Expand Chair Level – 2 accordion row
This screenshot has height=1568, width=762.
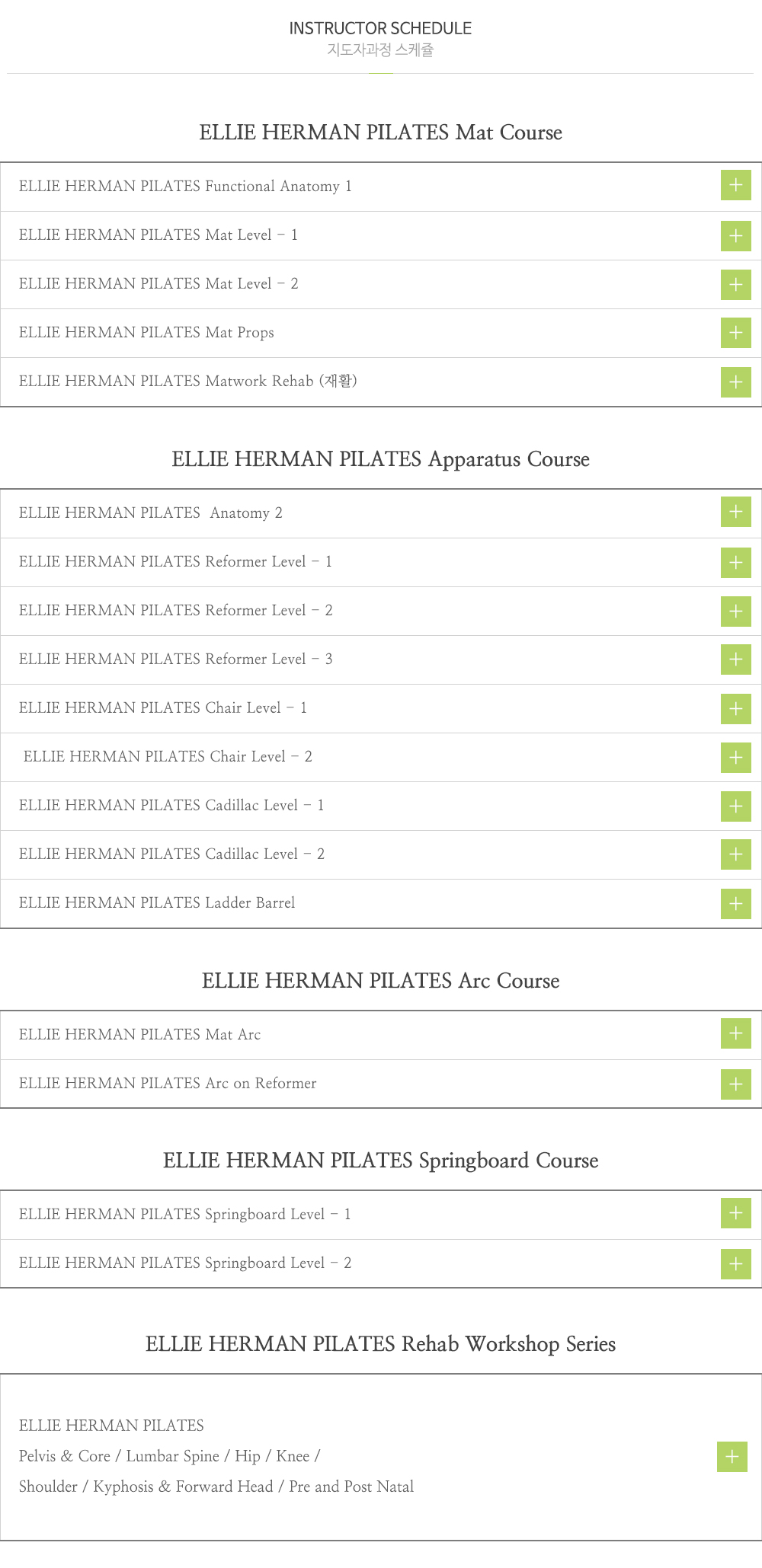coord(381,757)
